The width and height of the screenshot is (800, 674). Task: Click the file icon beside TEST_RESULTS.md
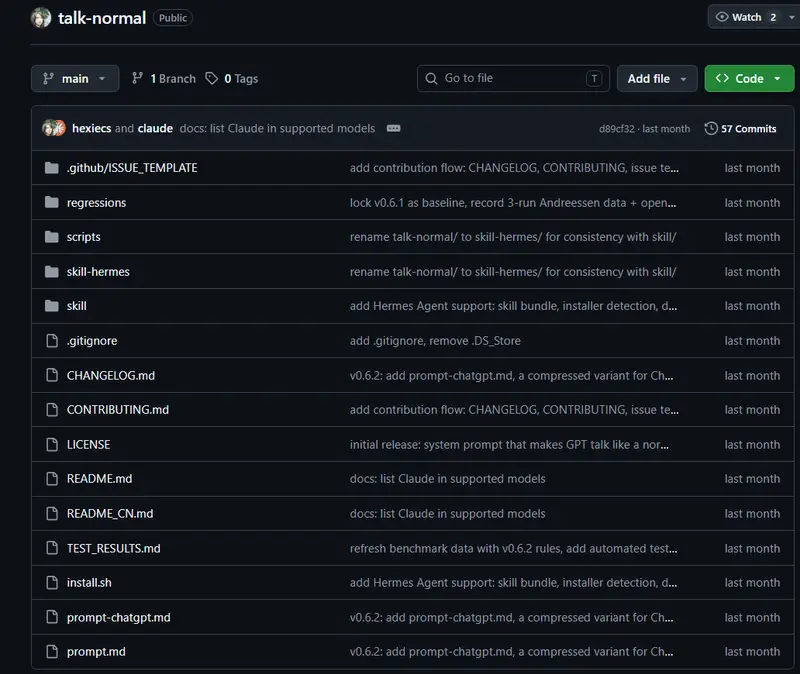coord(52,548)
